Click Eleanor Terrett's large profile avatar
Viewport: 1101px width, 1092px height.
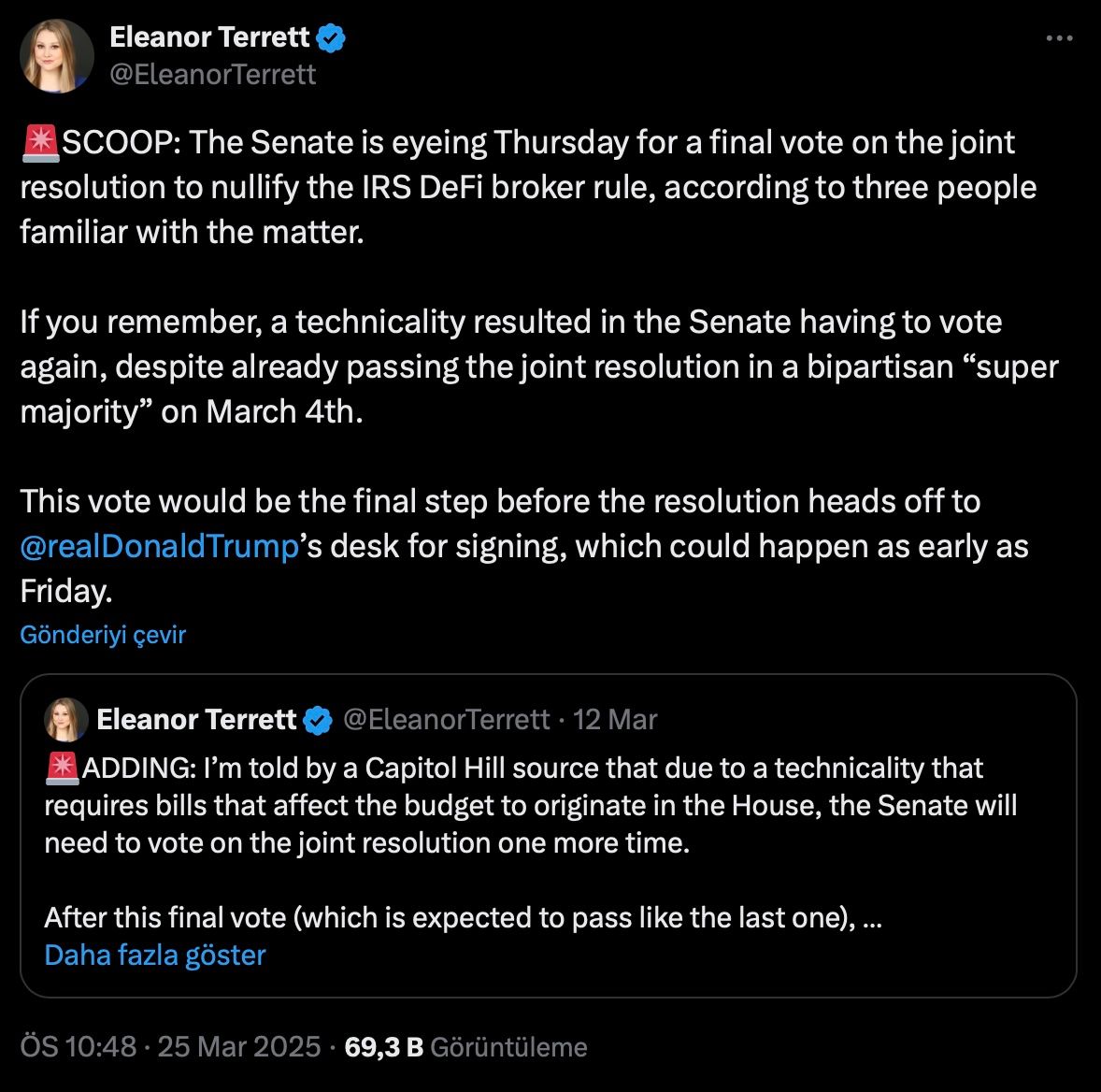coord(57,56)
